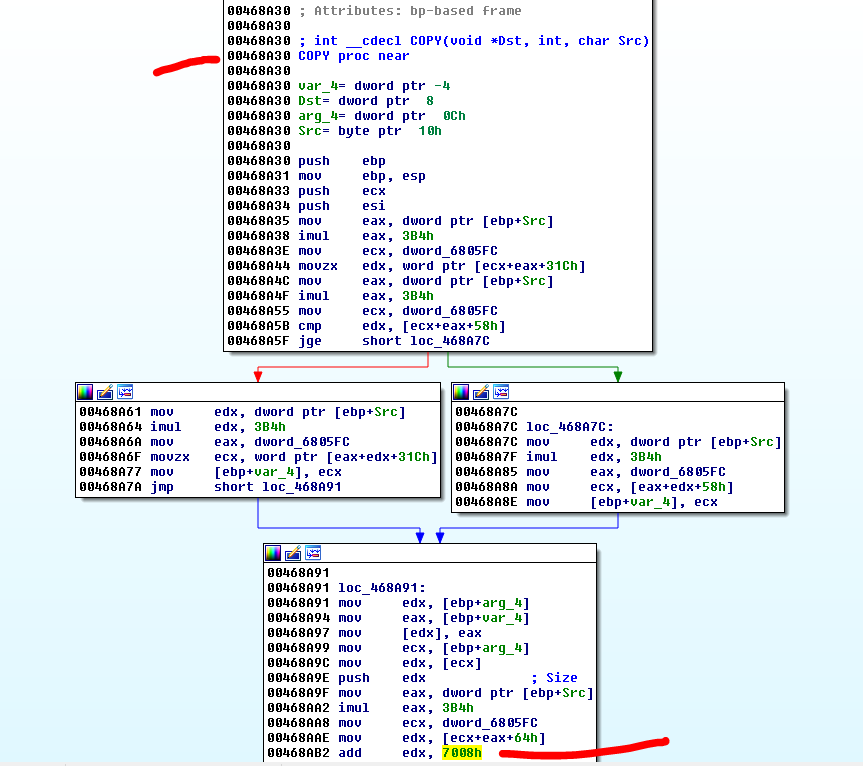Click set node color icon on loc_468A7C block
This screenshot has height=766, width=863.
[462, 392]
